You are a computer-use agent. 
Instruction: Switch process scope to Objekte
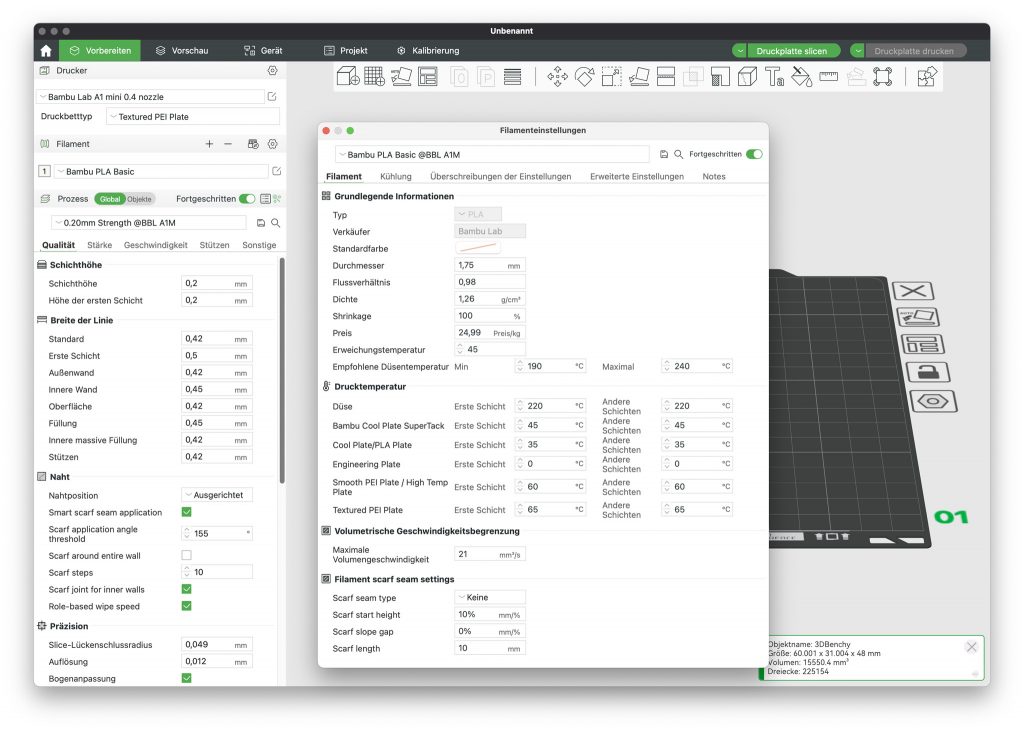click(x=139, y=199)
